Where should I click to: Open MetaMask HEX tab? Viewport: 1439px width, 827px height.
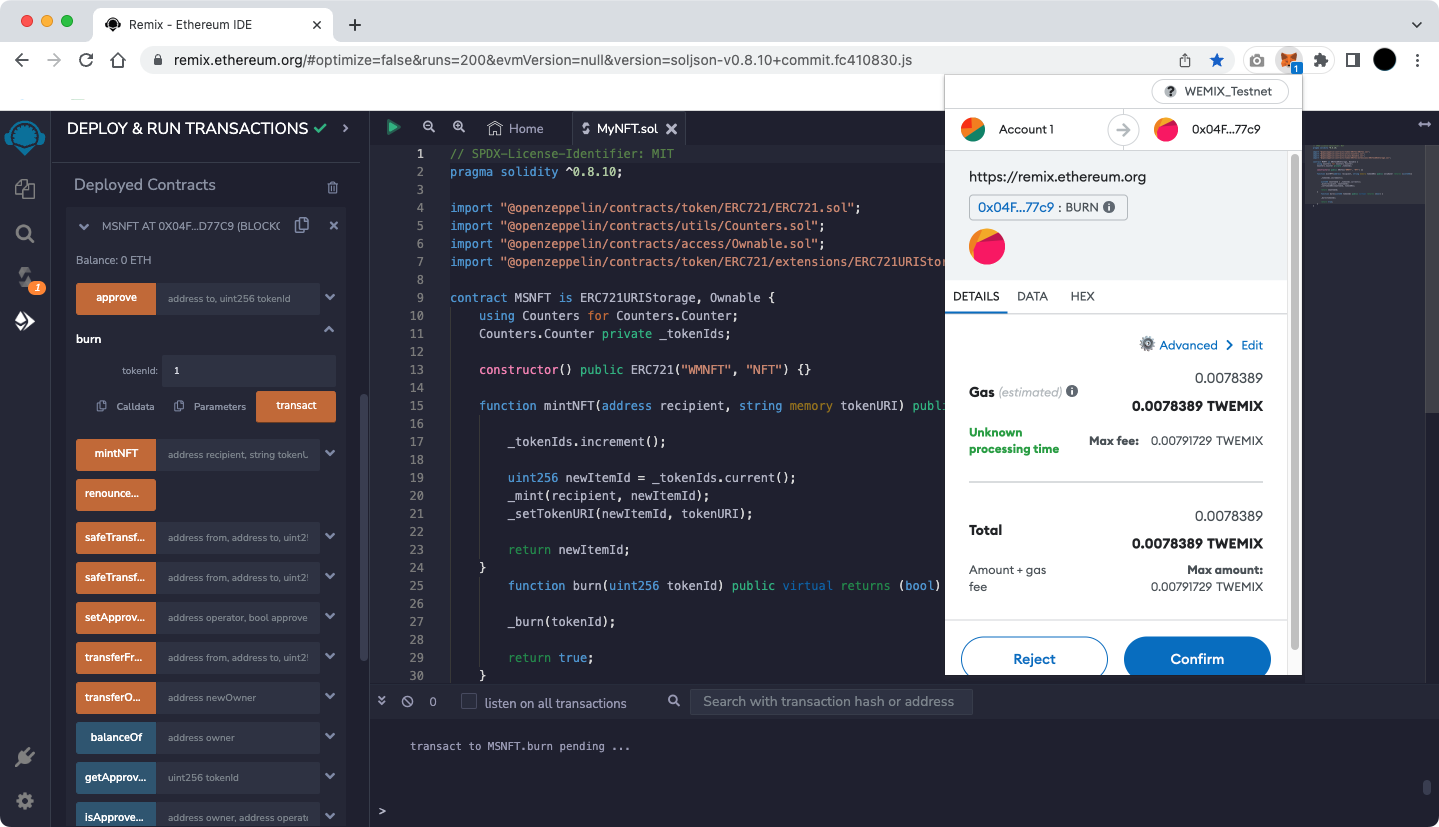1082,296
